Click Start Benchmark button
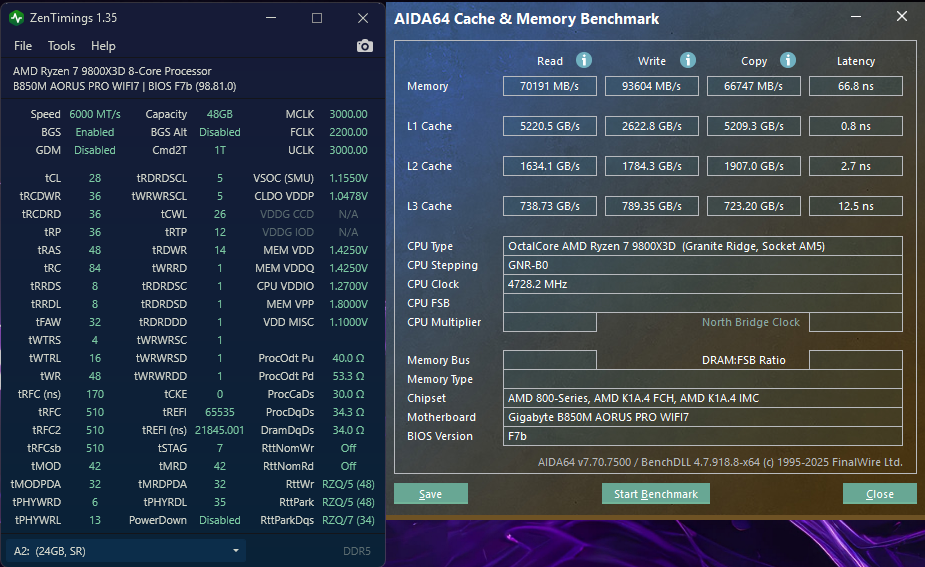This screenshot has width=925, height=567. 655,494
